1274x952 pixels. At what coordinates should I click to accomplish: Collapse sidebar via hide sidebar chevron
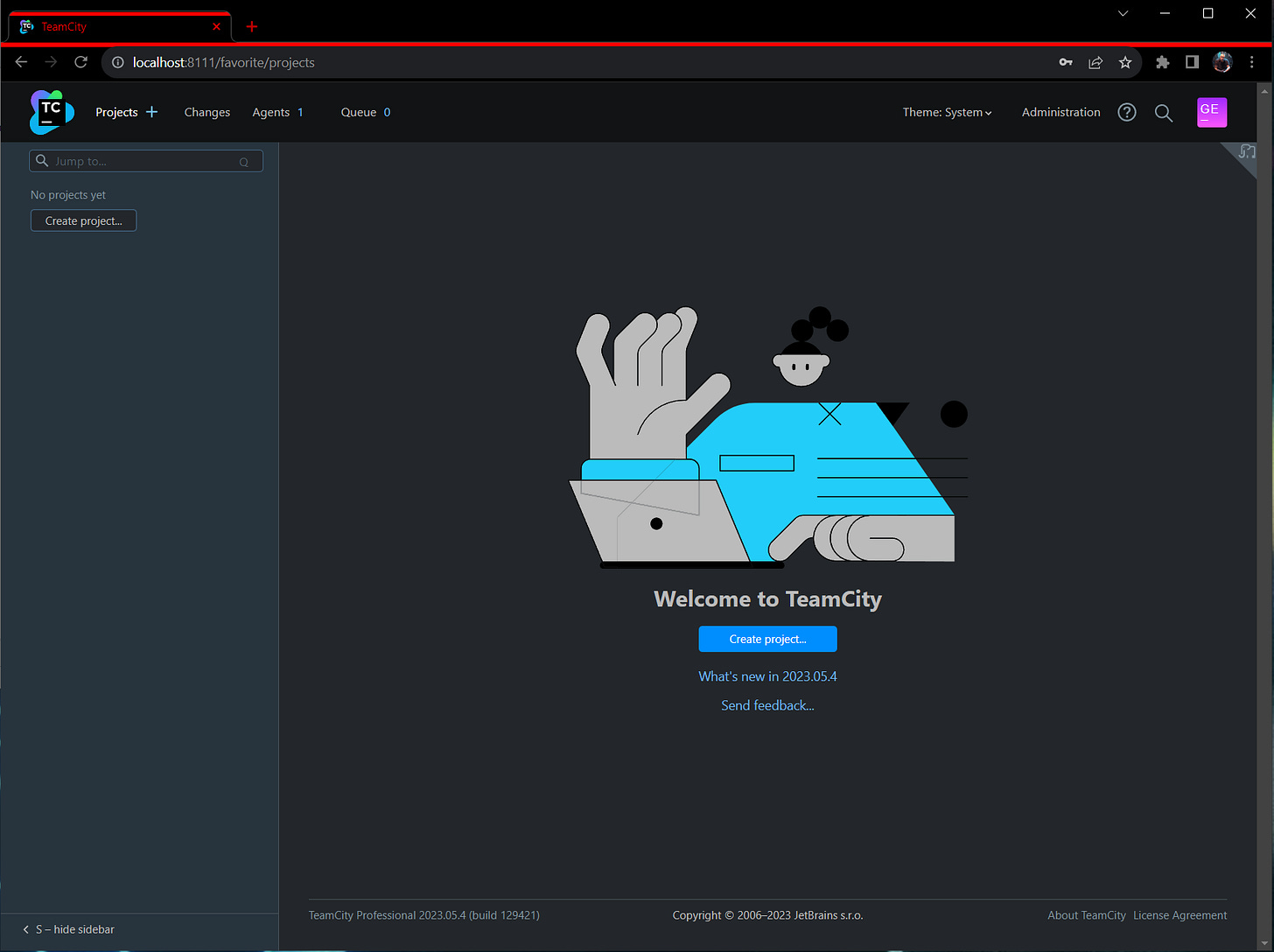click(25, 929)
